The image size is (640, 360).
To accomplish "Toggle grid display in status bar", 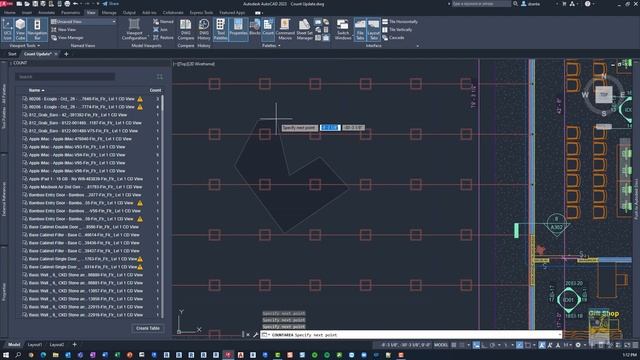I will (453, 345).
